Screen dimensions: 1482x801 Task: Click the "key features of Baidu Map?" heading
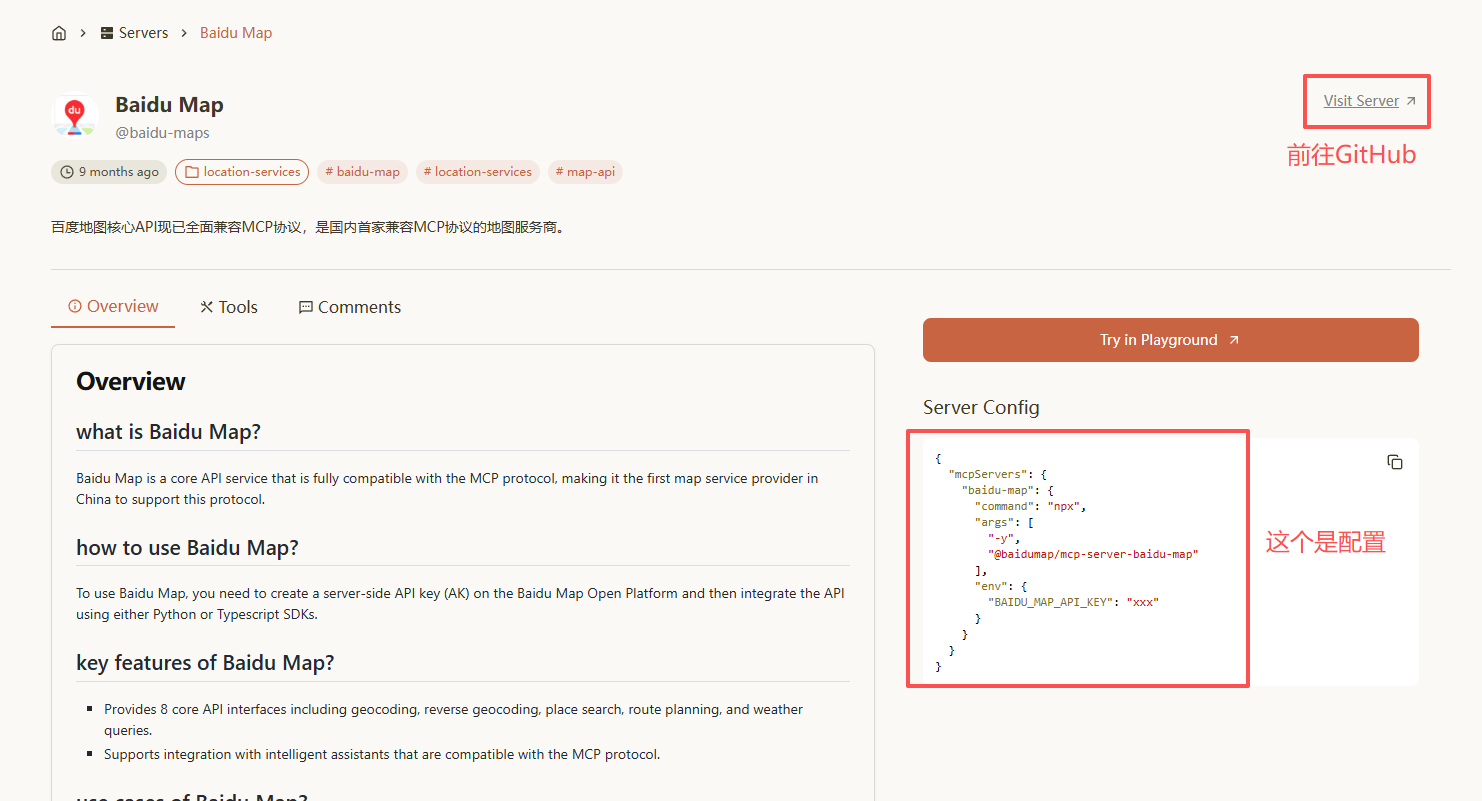pyautogui.click(x=205, y=663)
